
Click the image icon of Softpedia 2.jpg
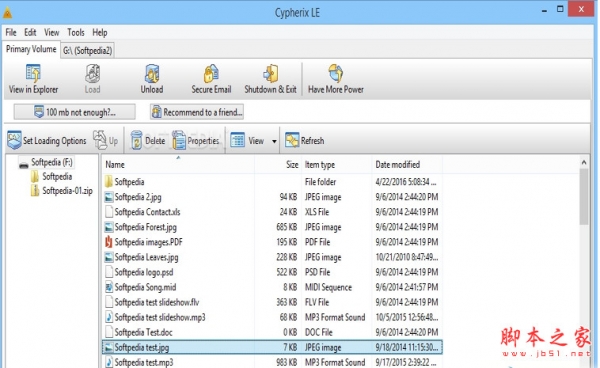click(x=109, y=197)
